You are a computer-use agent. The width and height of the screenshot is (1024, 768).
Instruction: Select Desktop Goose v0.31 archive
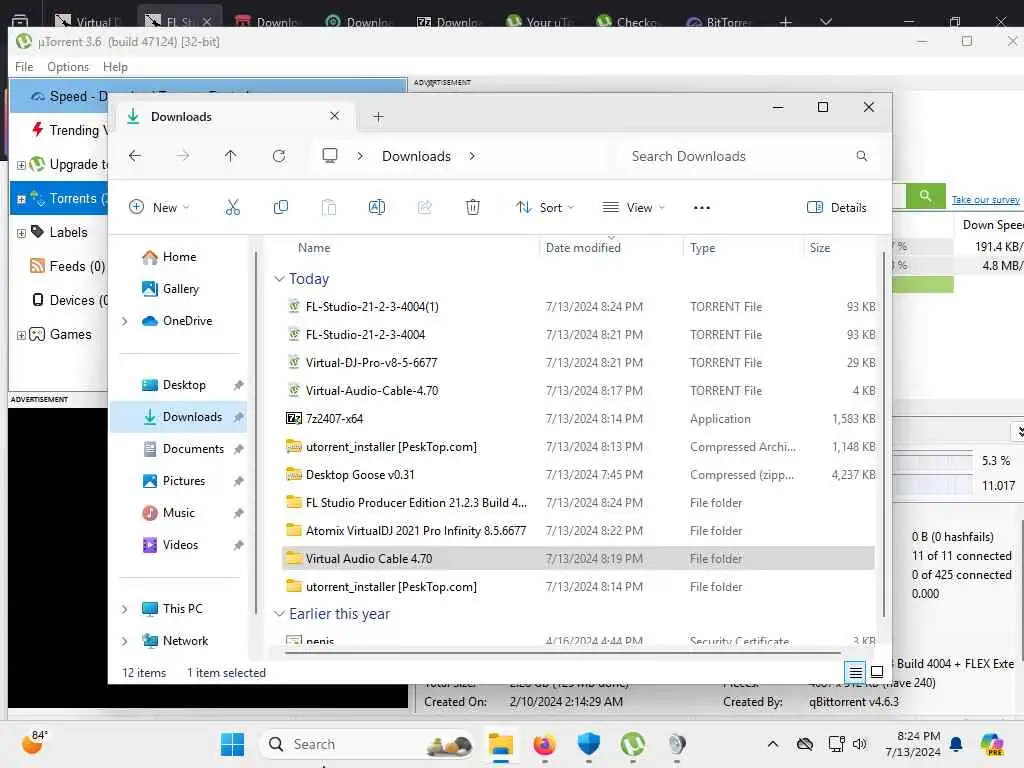coord(579,475)
